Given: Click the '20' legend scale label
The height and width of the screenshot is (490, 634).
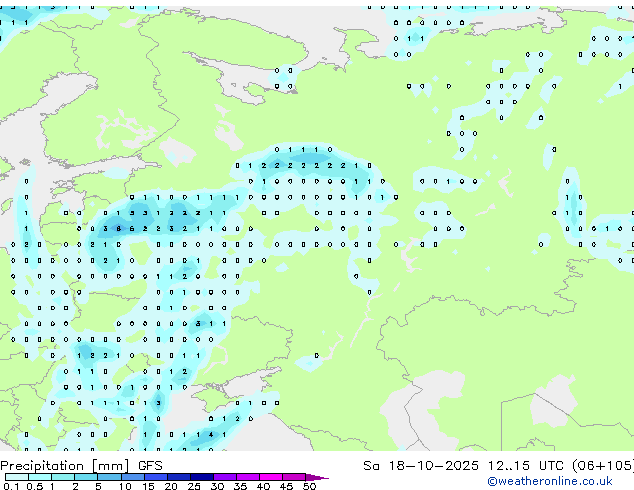Looking at the screenshot, I should pos(171,486).
